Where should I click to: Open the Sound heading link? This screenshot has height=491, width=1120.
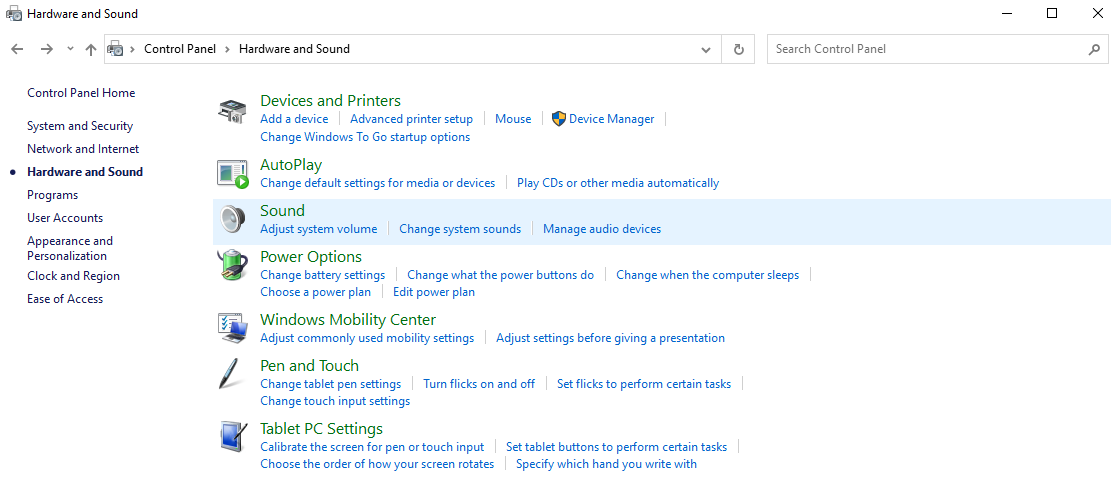282,211
